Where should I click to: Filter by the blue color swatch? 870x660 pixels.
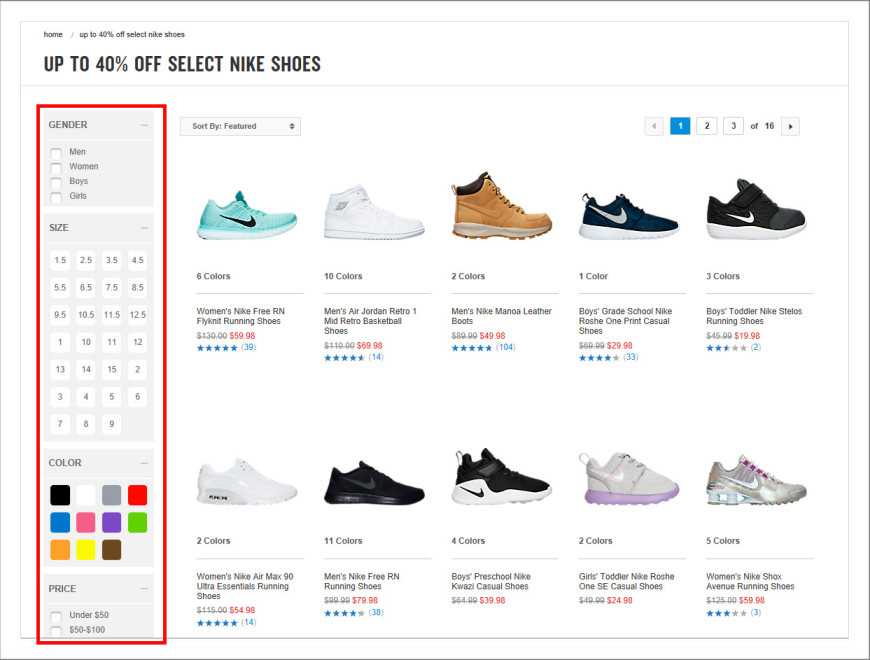point(60,522)
